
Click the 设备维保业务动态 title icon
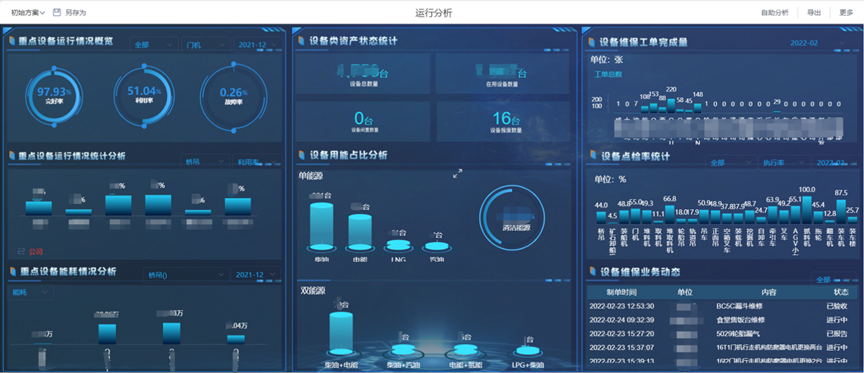point(593,271)
